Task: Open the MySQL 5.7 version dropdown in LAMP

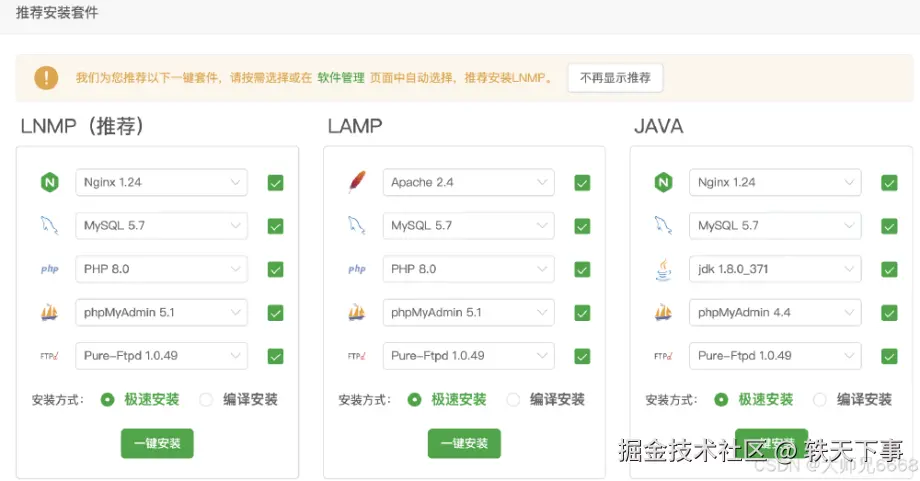Action: click(468, 226)
